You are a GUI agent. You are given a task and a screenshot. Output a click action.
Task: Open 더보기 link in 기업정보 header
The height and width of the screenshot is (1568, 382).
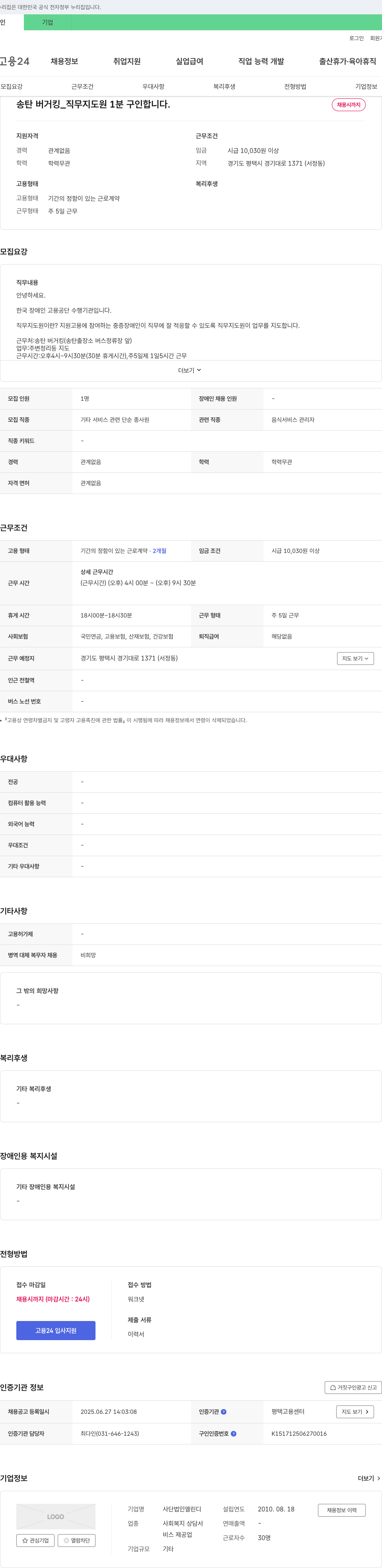click(369, 1478)
